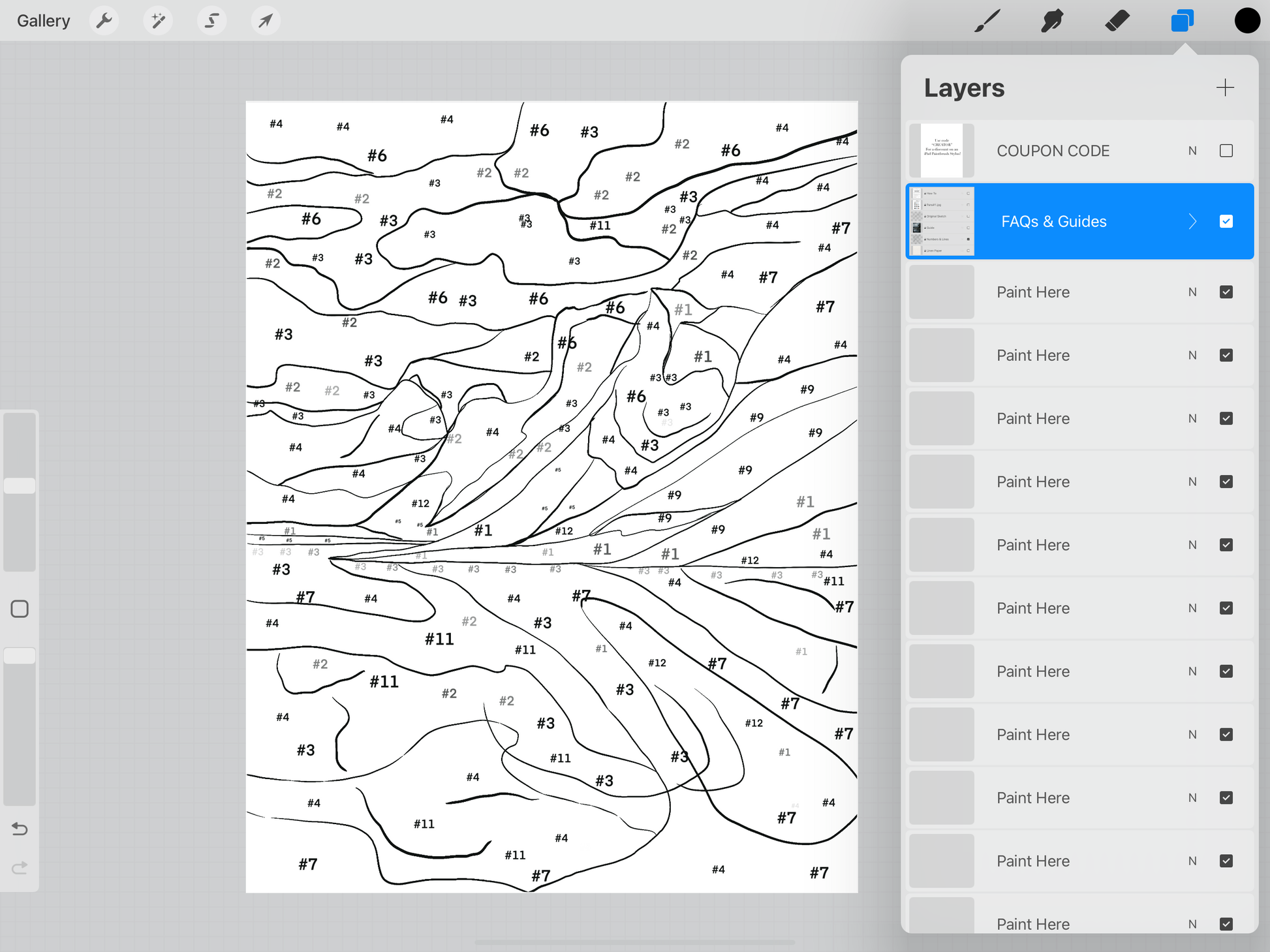This screenshot has width=1270, height=952.
Task: Return to the Gallery
Action: 43,21
